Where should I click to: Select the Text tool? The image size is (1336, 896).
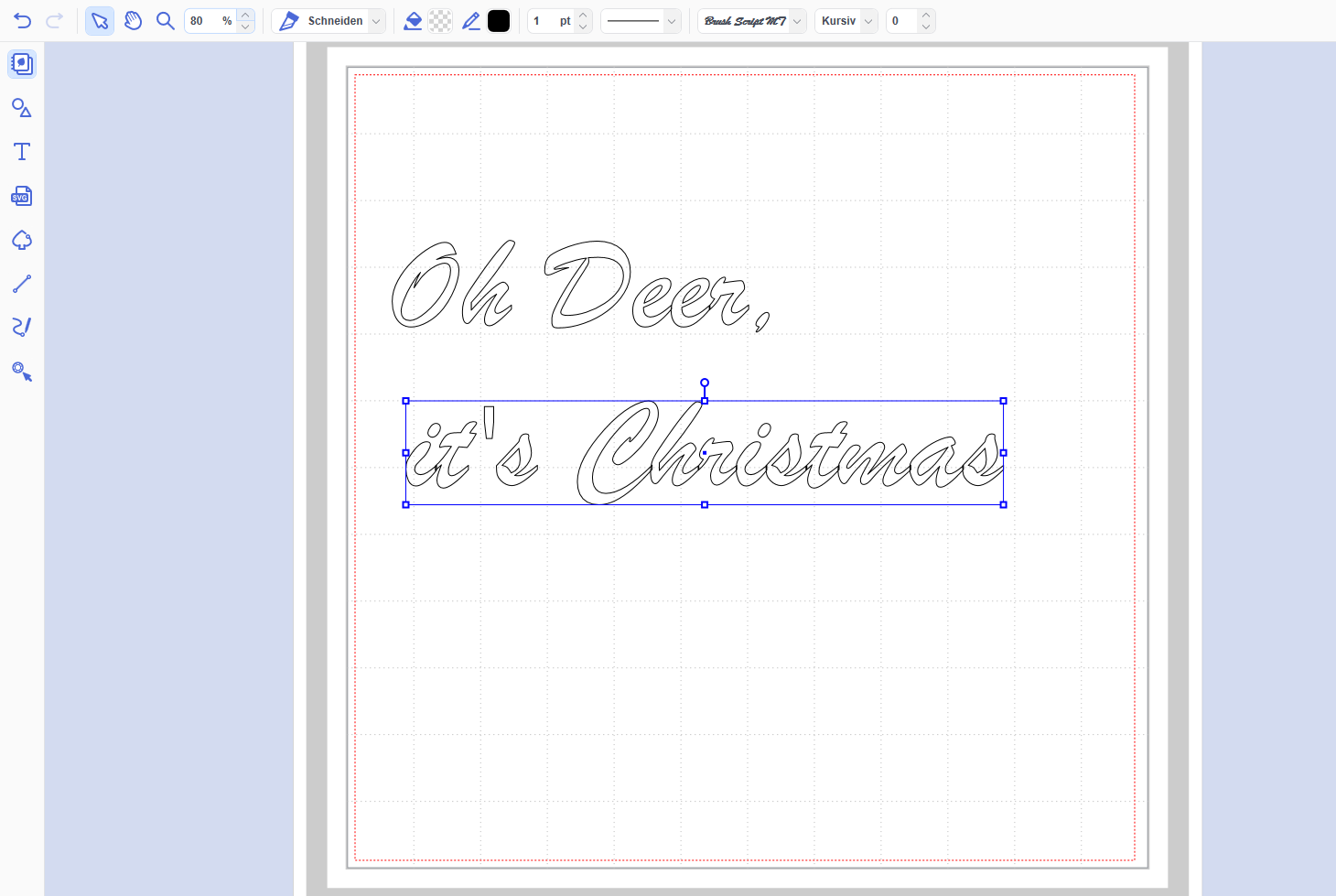tap(22, 152)
